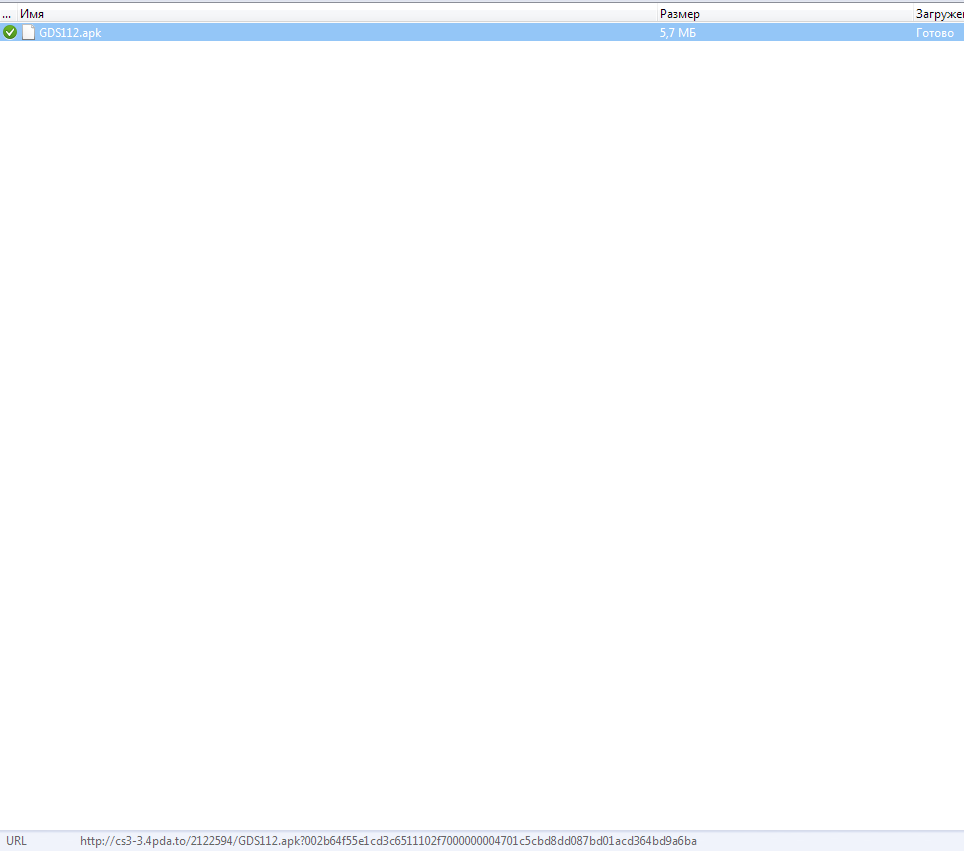Click the download URL text at the bottom

388,841
